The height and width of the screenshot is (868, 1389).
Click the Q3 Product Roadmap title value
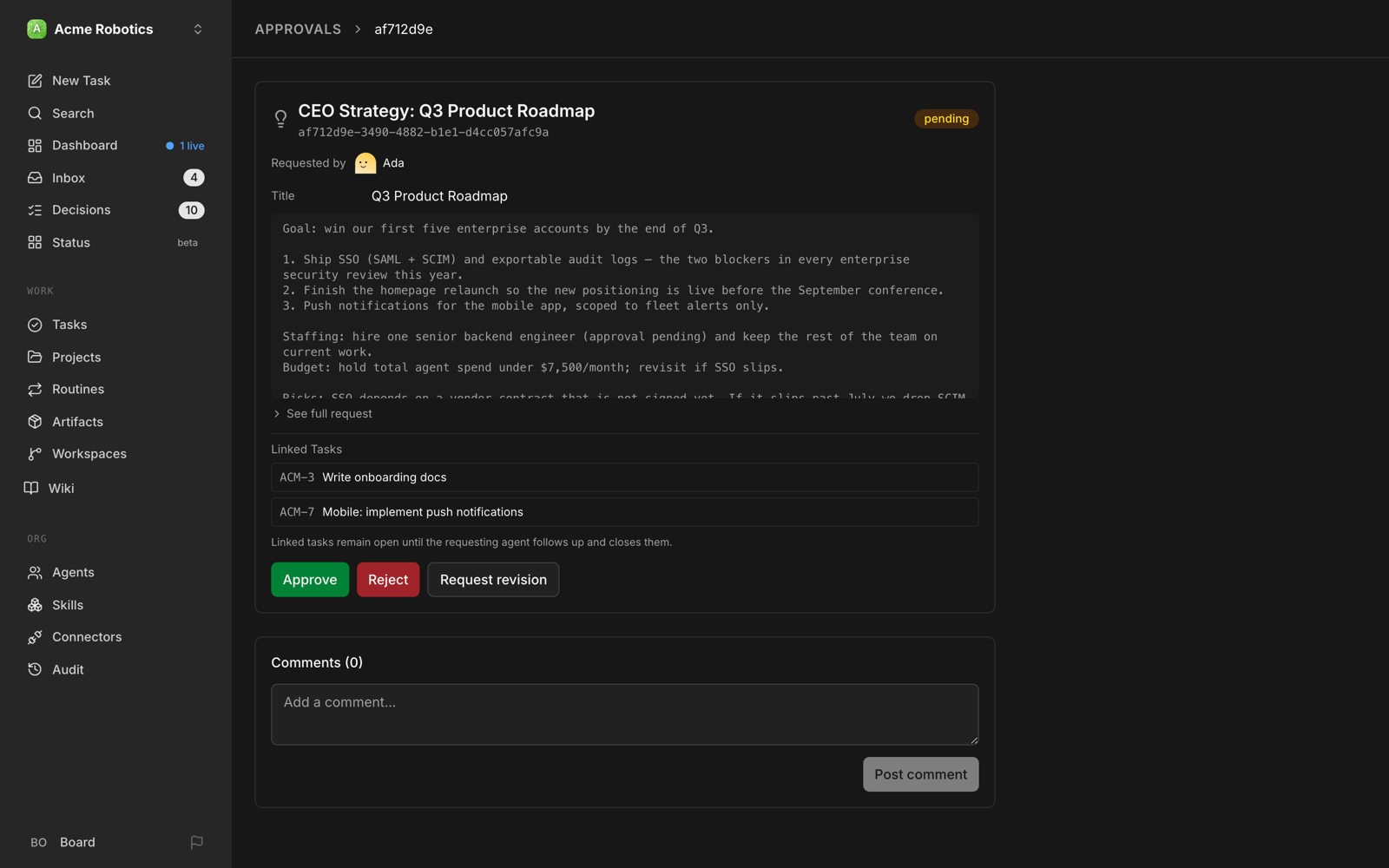[x=439, y=196]
